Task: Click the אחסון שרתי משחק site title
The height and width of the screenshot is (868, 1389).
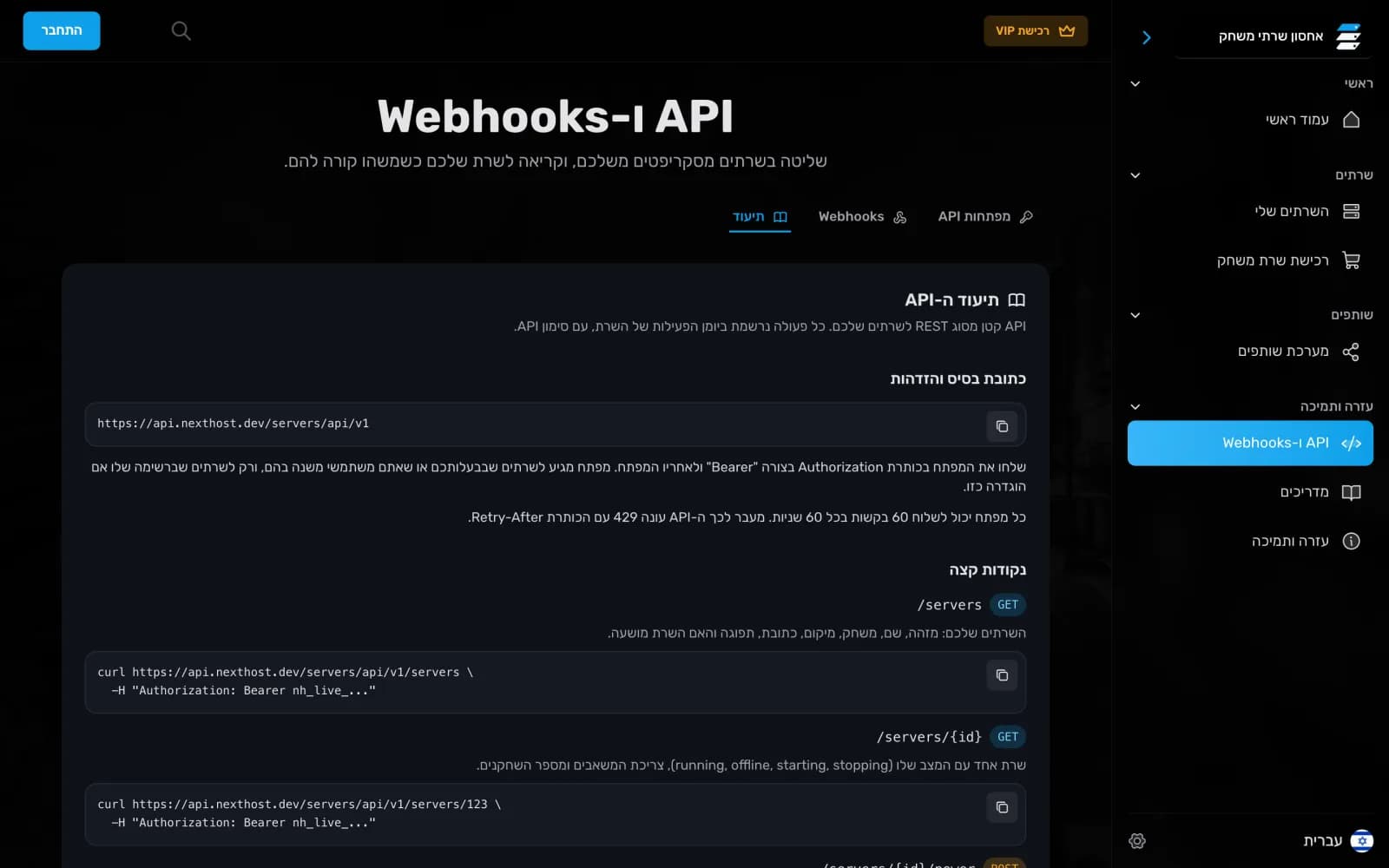Action: click(1271, 36)
